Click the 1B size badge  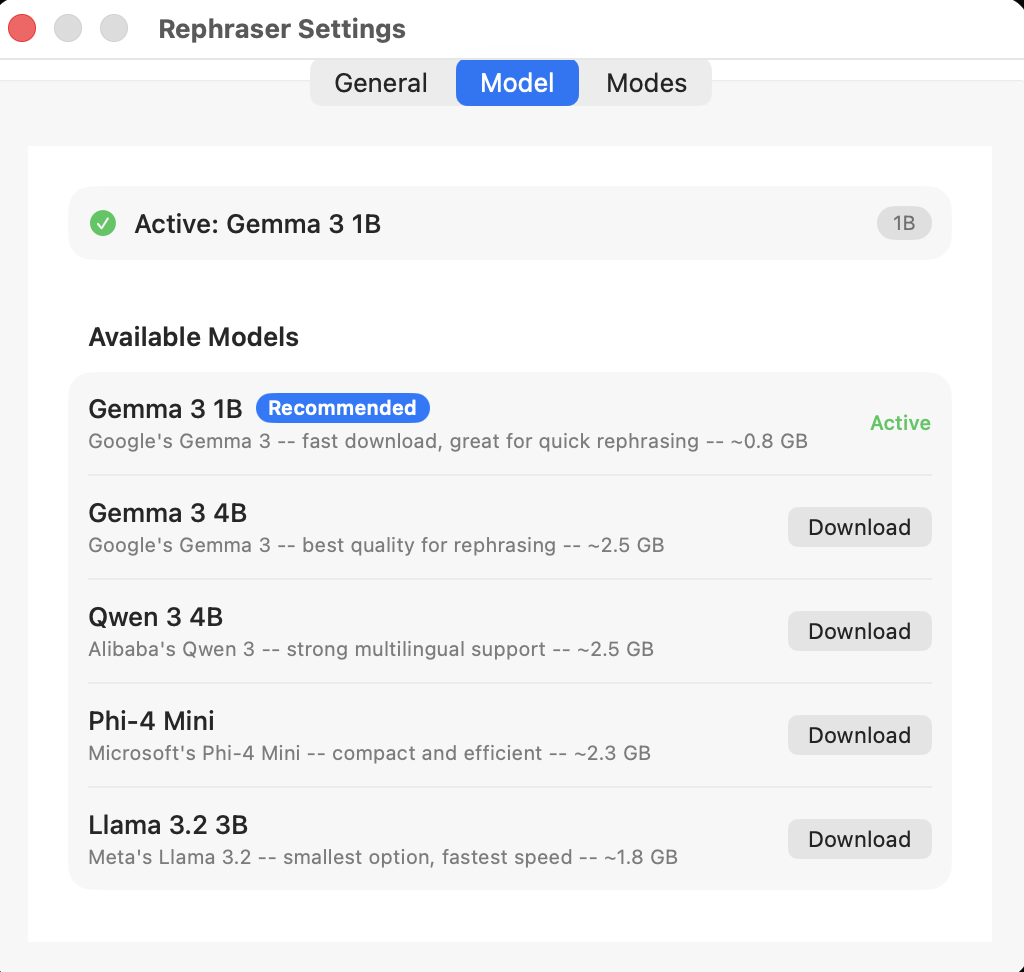point(904,223)
